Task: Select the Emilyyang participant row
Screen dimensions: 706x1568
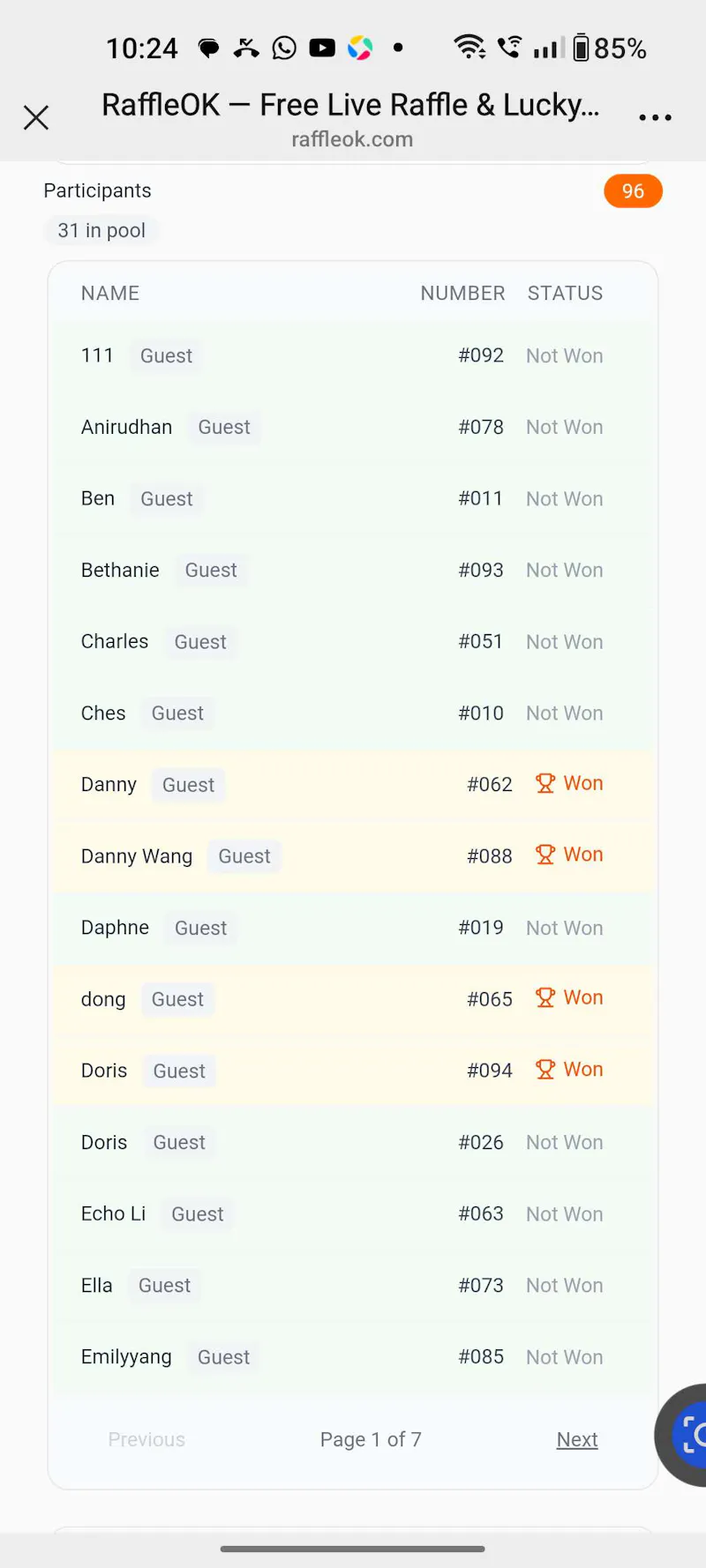Action: point(353,1357)
